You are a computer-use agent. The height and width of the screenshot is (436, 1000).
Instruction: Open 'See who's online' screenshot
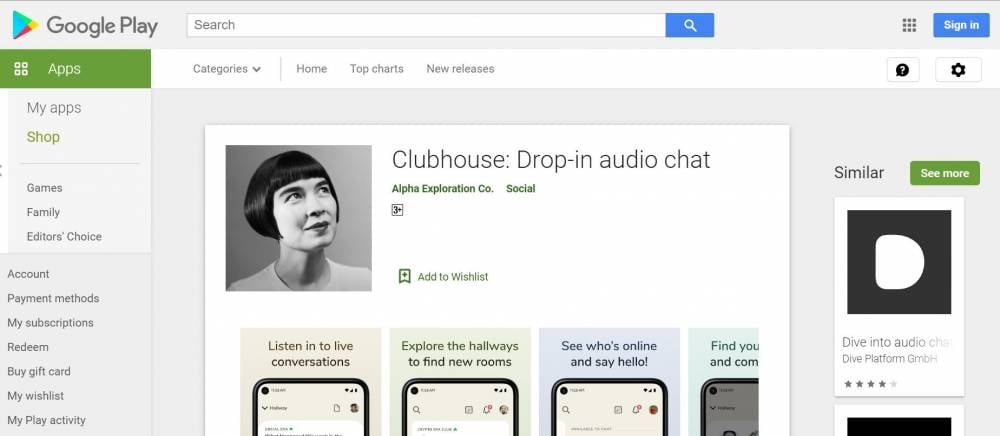609,382
